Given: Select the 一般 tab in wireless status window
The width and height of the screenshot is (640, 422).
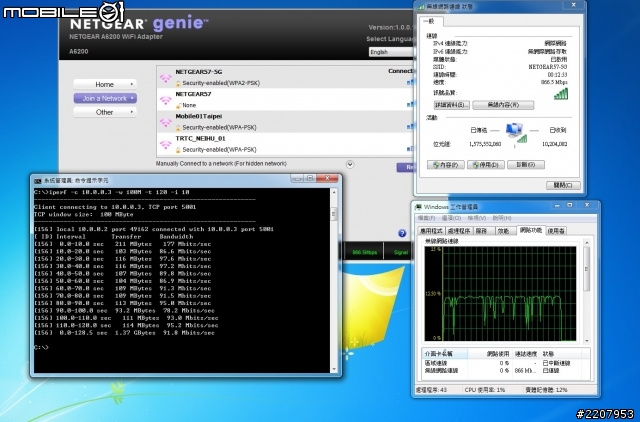Looking at the screenshot, I should [430, 21].
